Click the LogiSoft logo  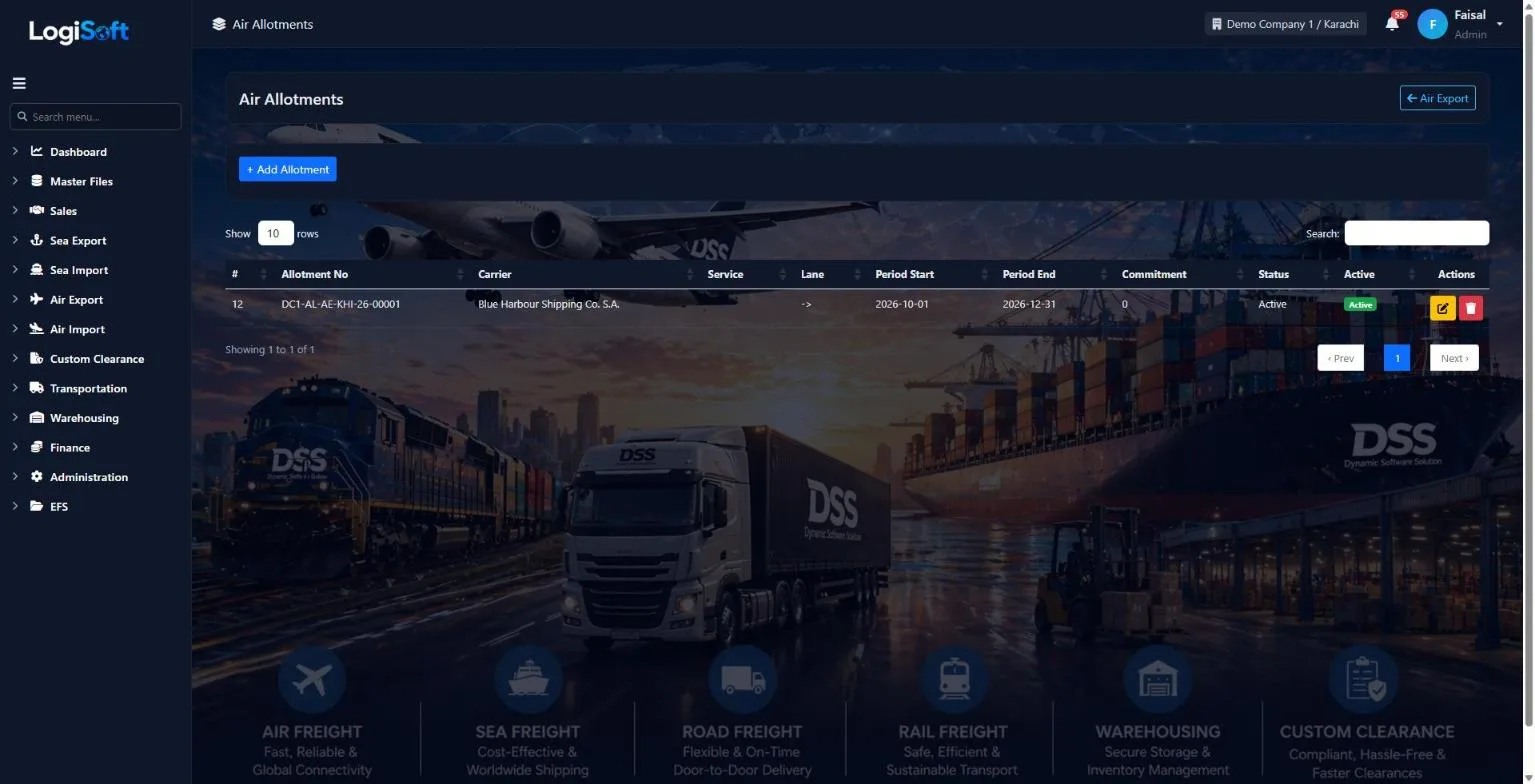coord(78,31)
